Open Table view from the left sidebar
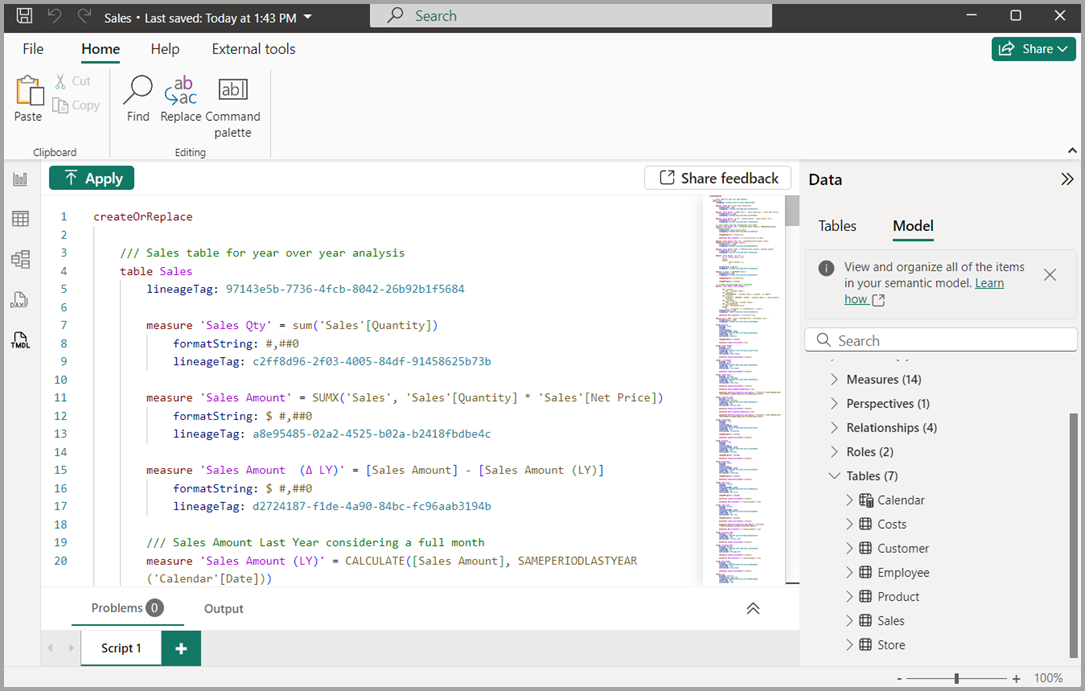Image resolution: width=1085 pixels, height=691 pixels. click(x=21, y=218)
